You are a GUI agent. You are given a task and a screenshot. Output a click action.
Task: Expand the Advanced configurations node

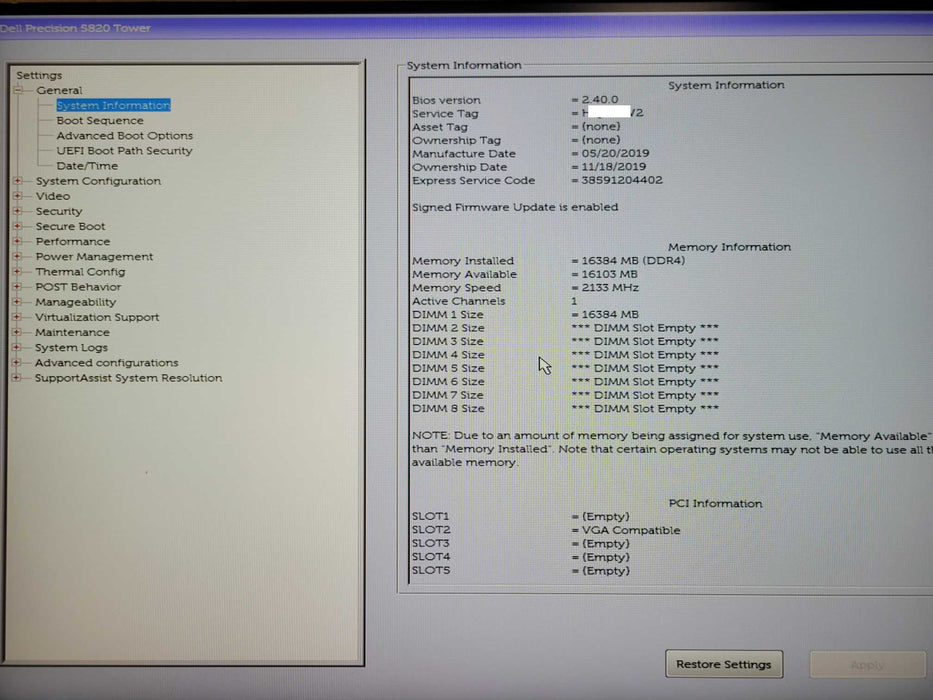pos(18,362)
